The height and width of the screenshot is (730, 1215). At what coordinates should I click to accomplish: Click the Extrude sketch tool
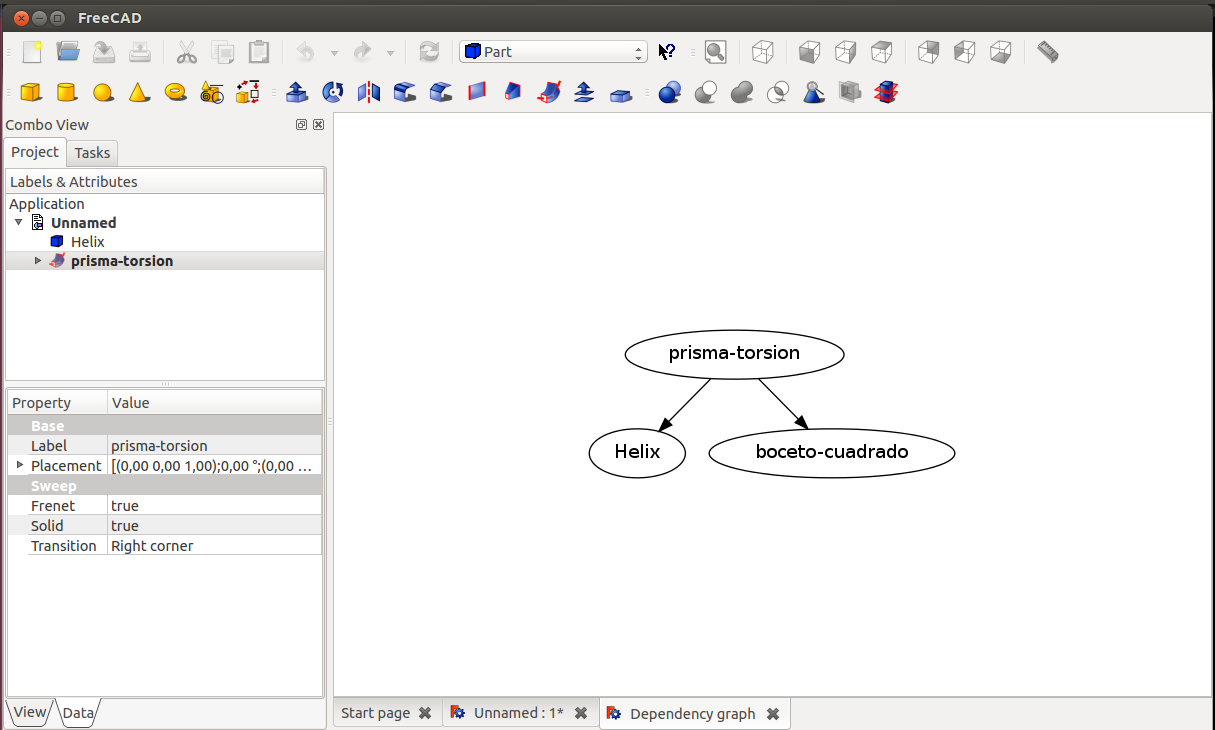296,92
